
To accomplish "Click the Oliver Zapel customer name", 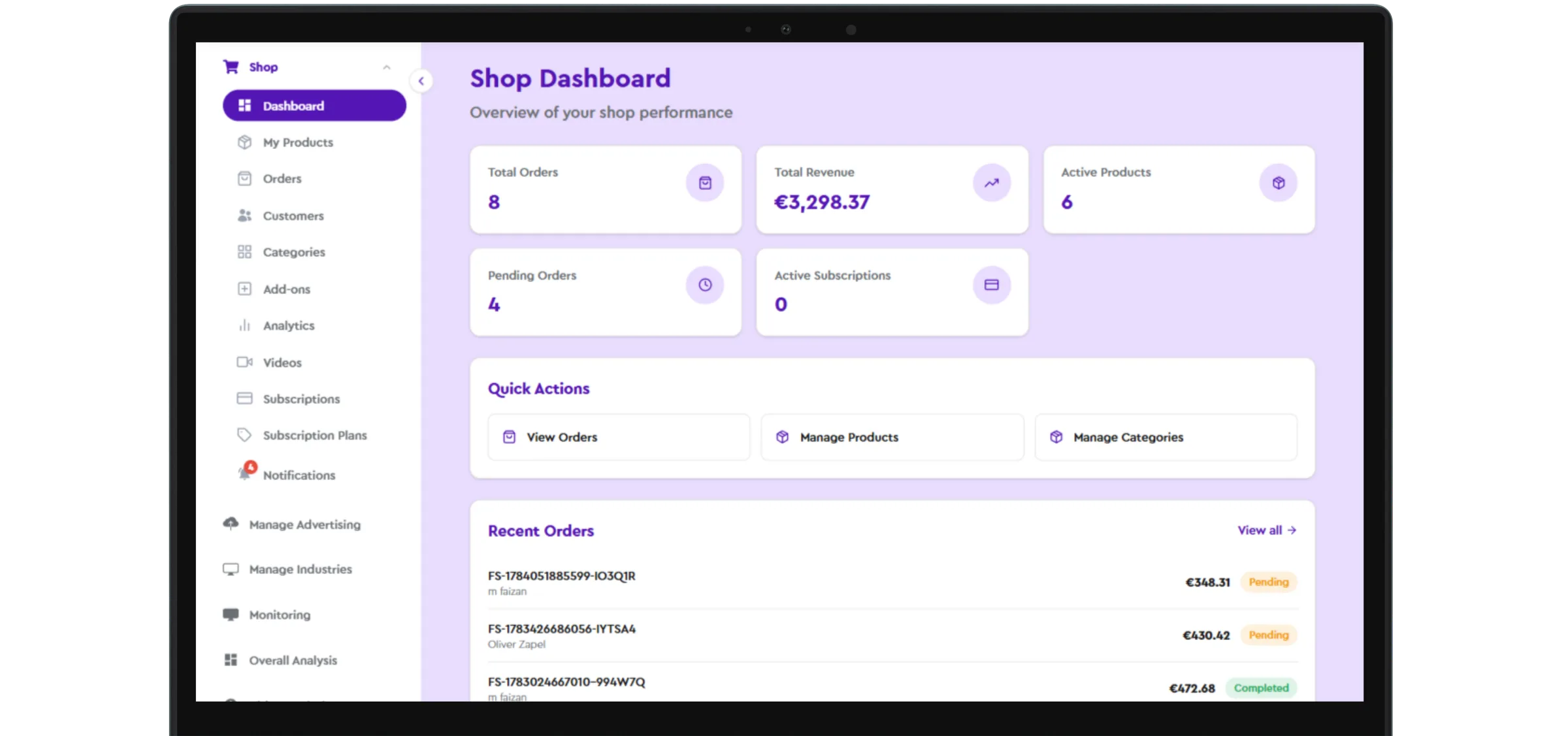I will [516, 645].
